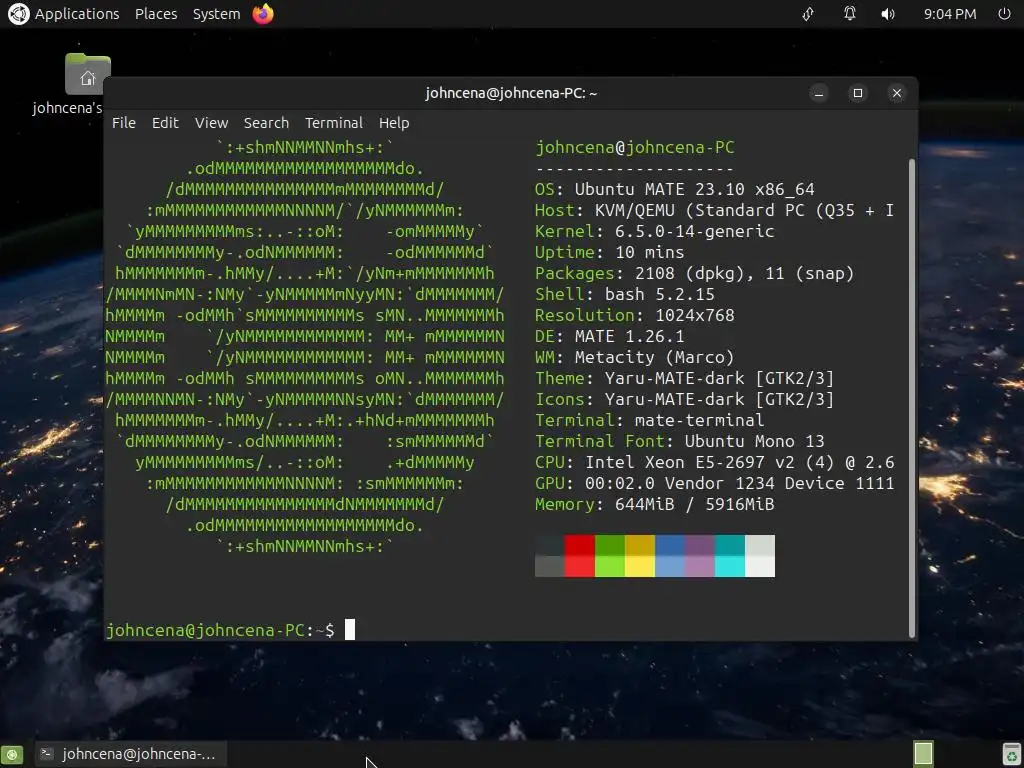1024x768 pixels.
Task: Select the workspace switcher in bottom panel
Action: tap(923, 754)
